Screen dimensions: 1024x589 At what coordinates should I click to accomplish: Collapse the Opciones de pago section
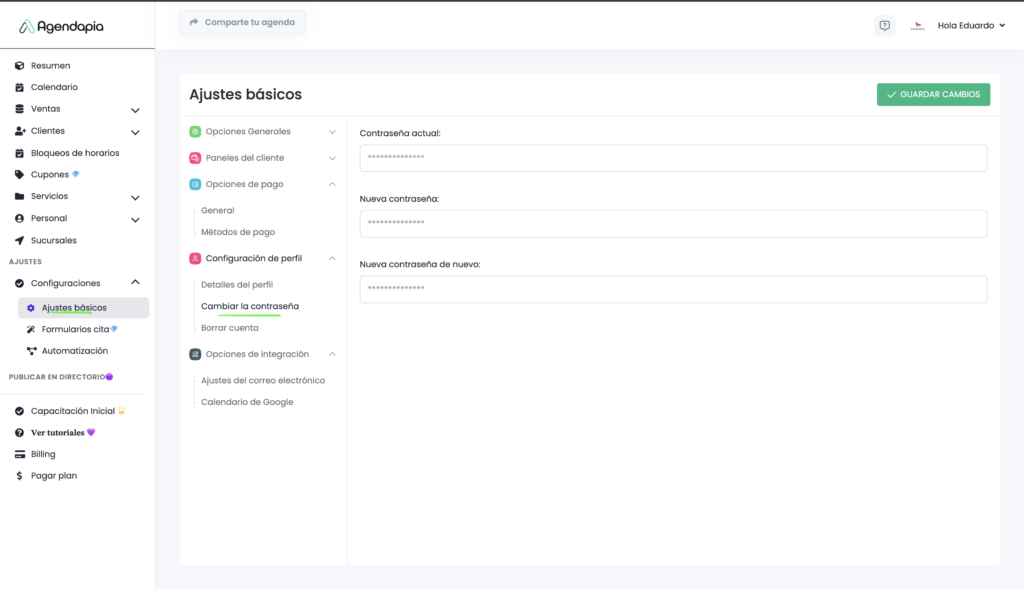pos(332,184)
